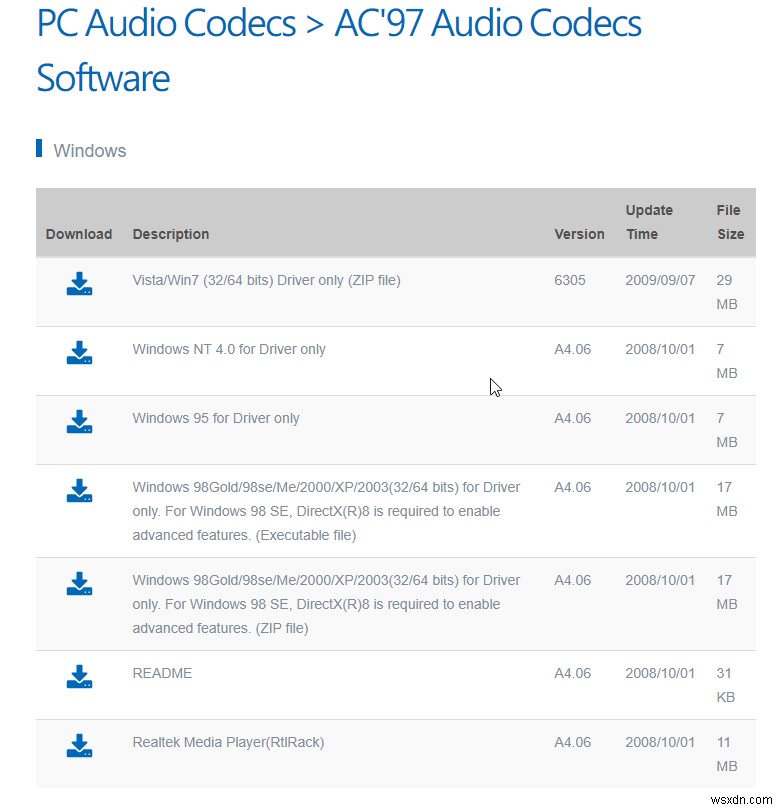
Task: Click the Download column header
Action: (x=78, y=234)
